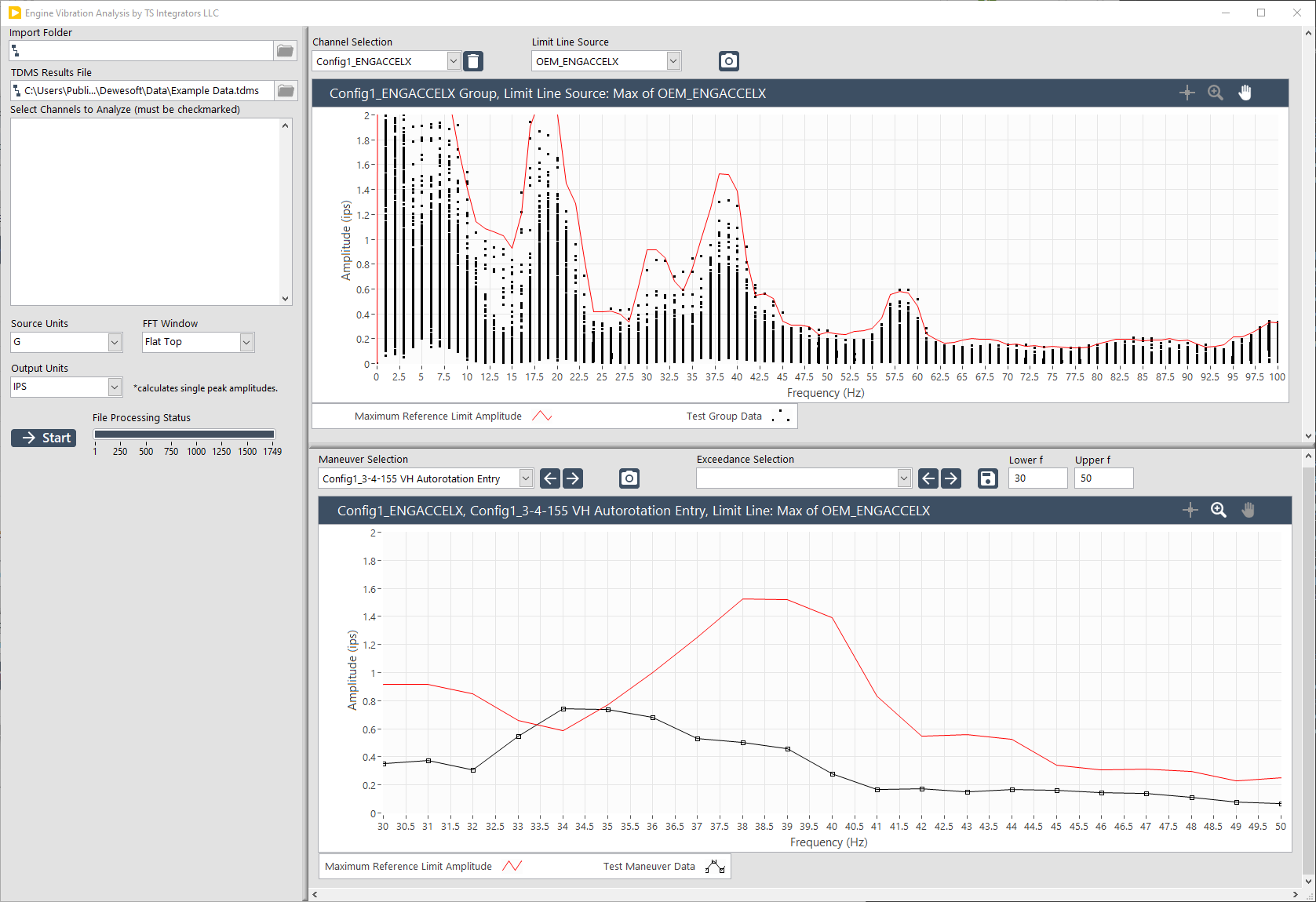Select the top graph zoom tool

[x=1216, y=93]
